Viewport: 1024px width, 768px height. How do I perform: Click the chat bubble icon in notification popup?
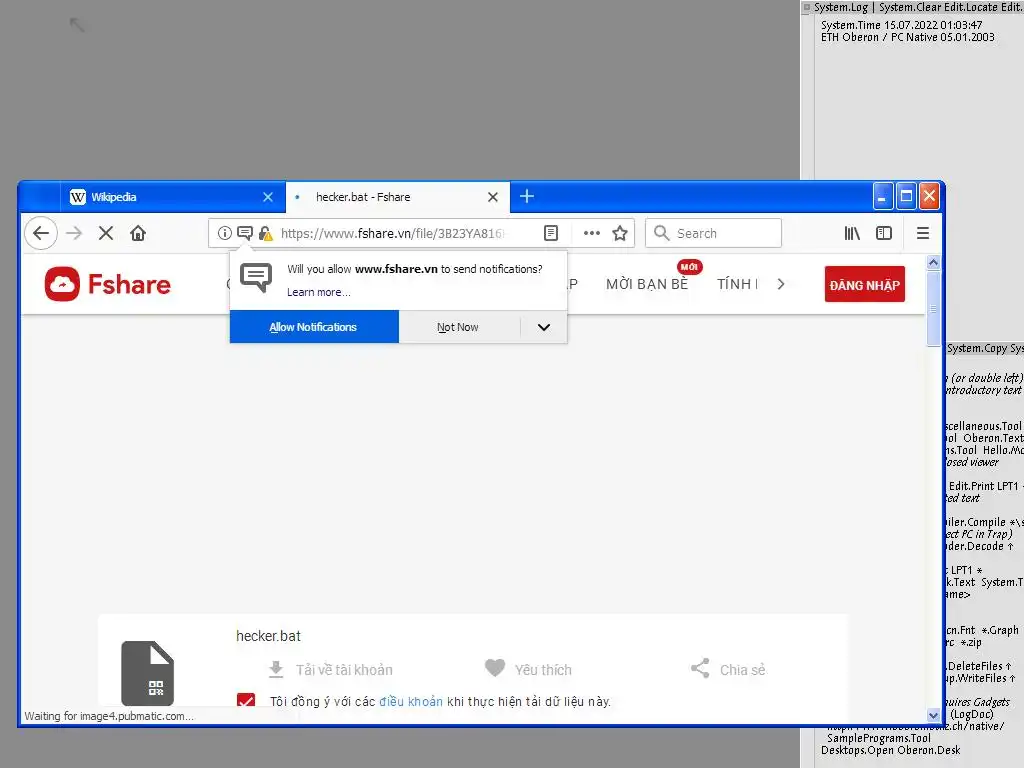[256, 278]
